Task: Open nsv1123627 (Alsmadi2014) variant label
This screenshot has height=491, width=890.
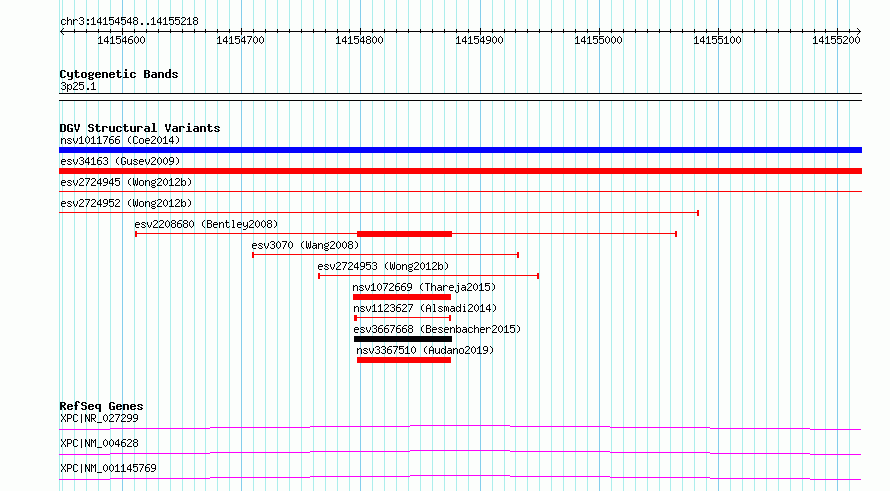Action: (425, 308)
